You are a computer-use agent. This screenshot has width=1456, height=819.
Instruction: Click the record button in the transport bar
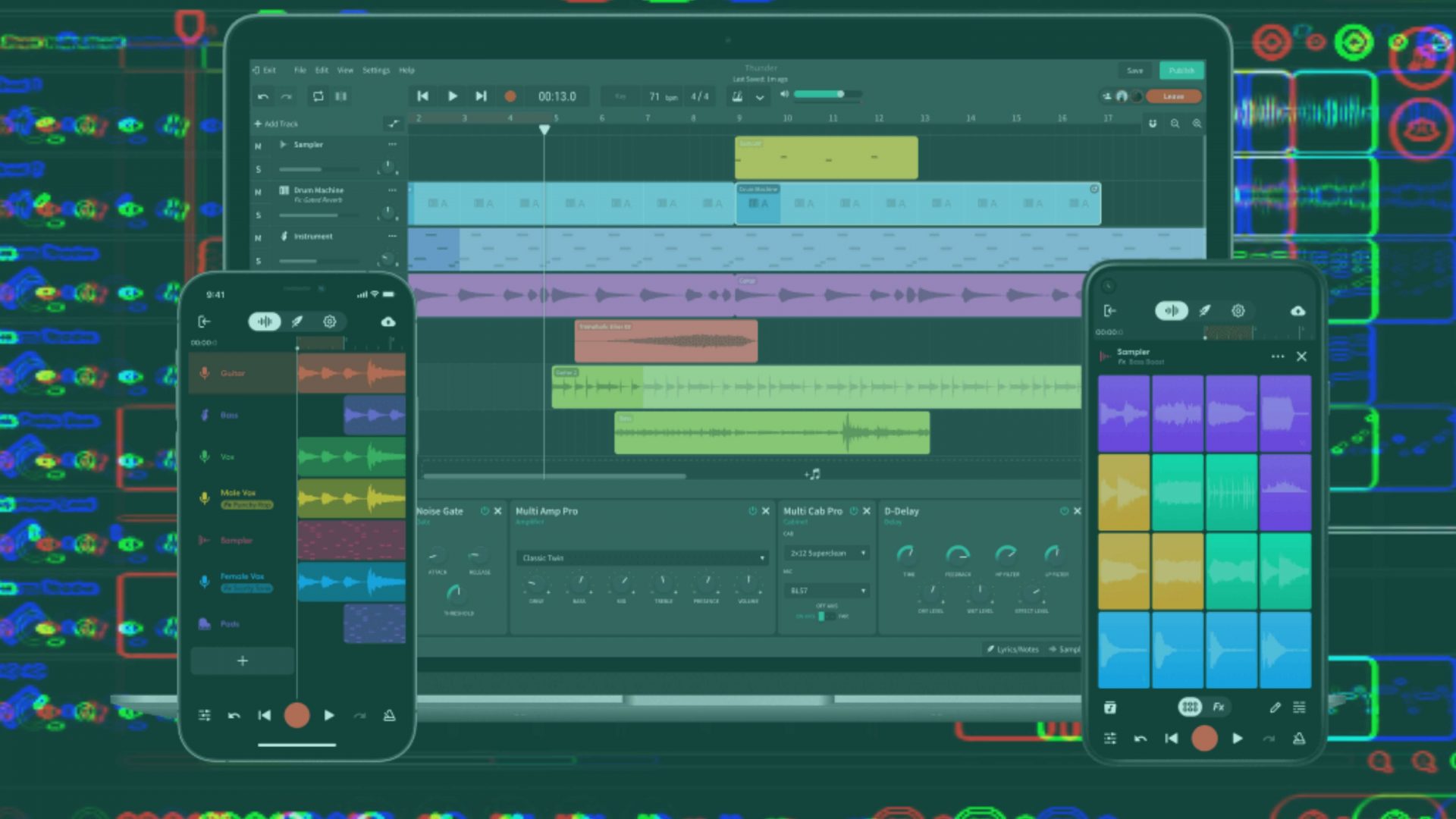510,96
